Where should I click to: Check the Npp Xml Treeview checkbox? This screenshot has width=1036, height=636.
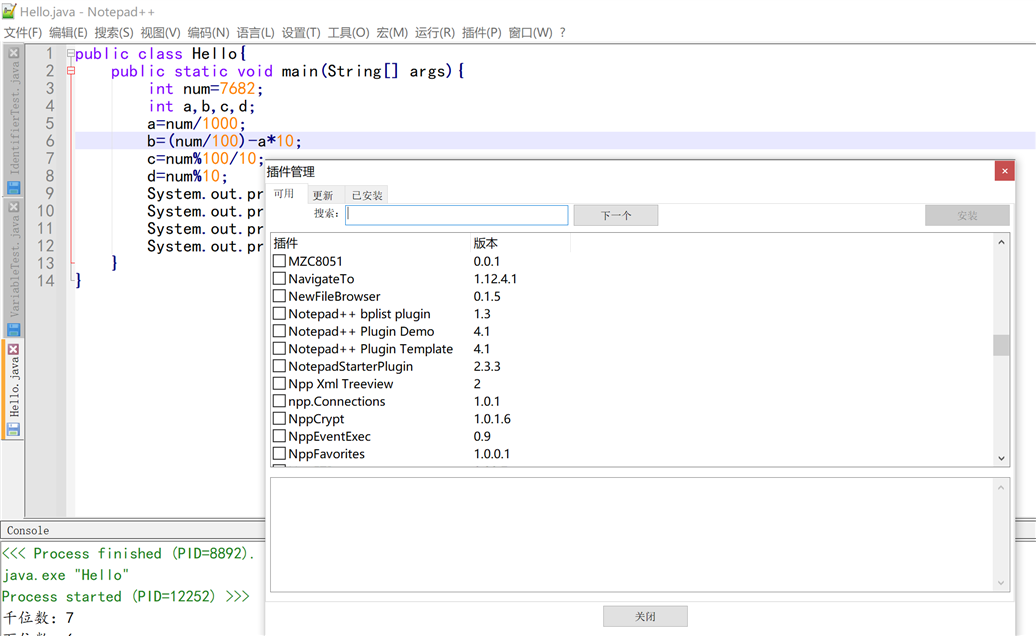tap(279, 383)
